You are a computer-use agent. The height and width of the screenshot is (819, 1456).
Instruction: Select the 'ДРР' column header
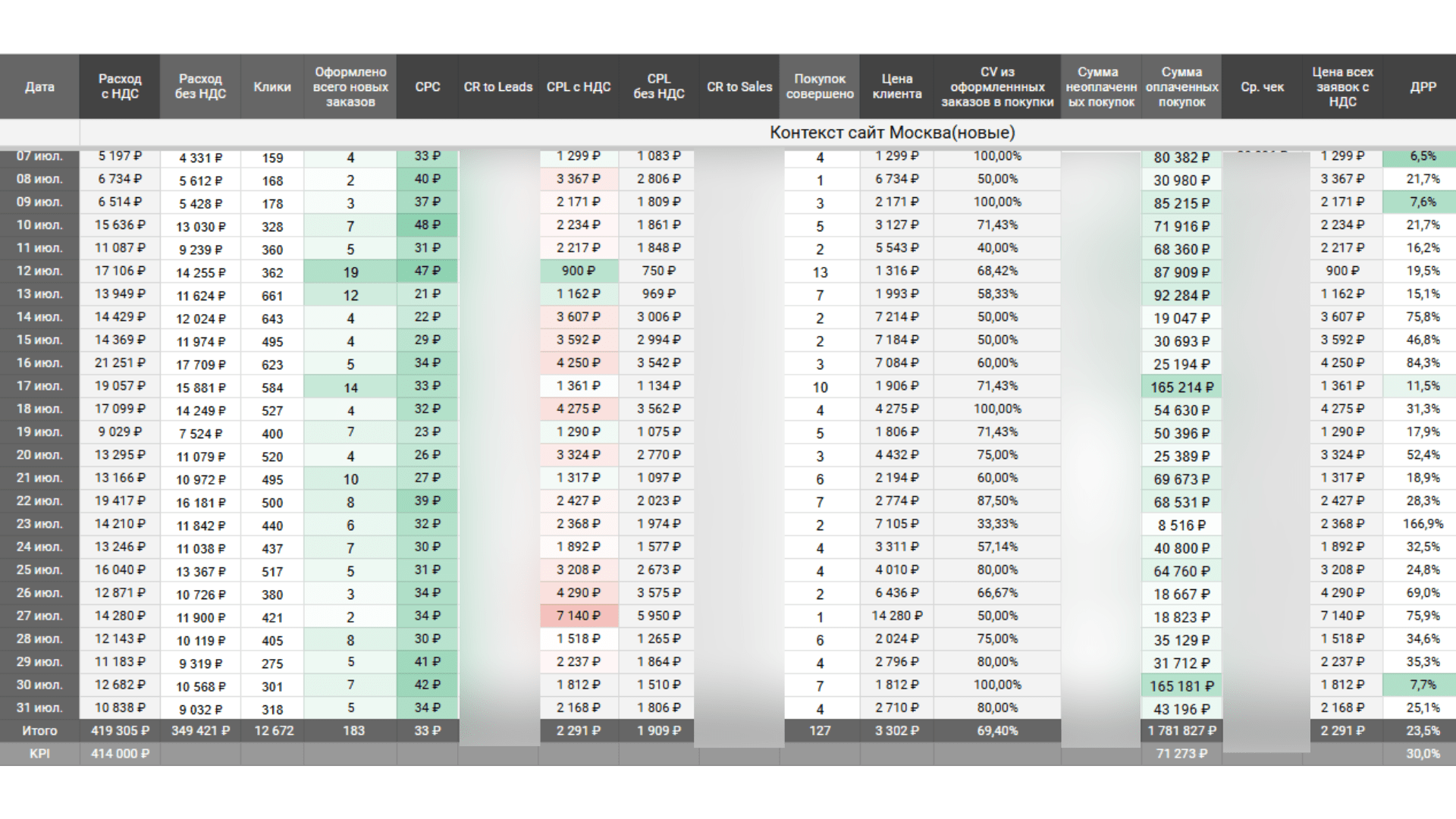(x=1423, y=87)
